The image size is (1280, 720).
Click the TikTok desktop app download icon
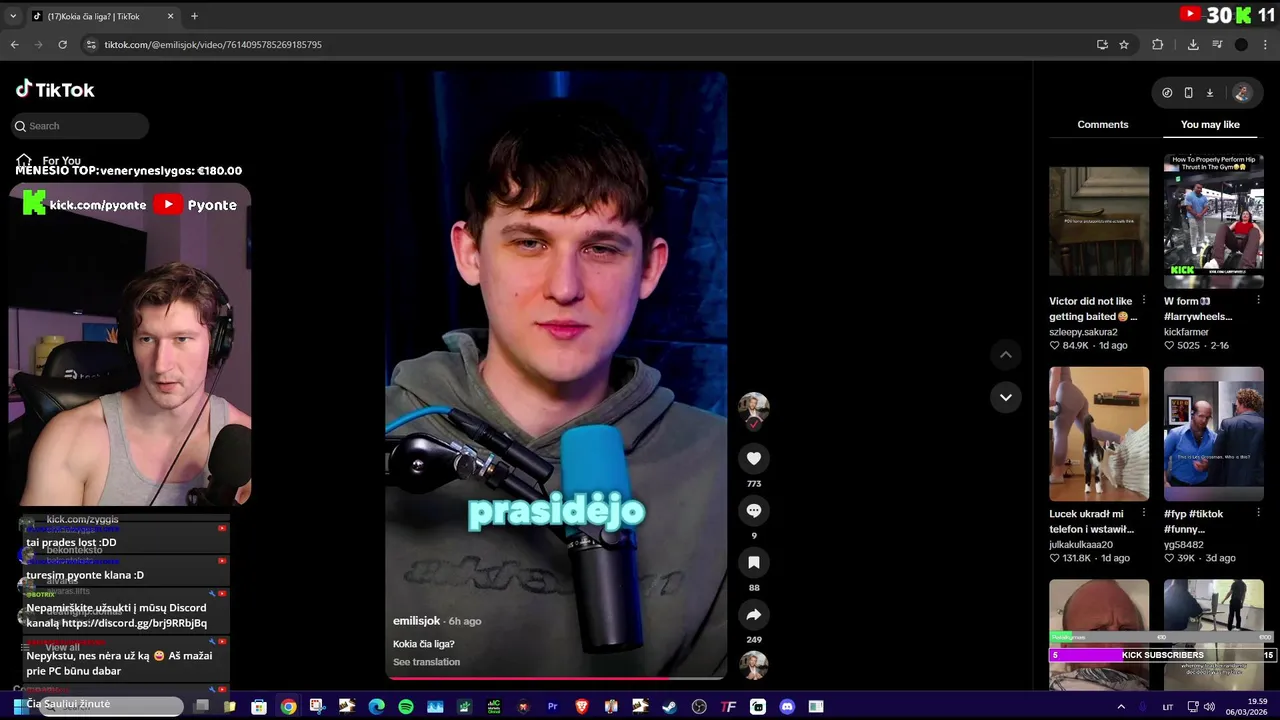pos(1209,92)
